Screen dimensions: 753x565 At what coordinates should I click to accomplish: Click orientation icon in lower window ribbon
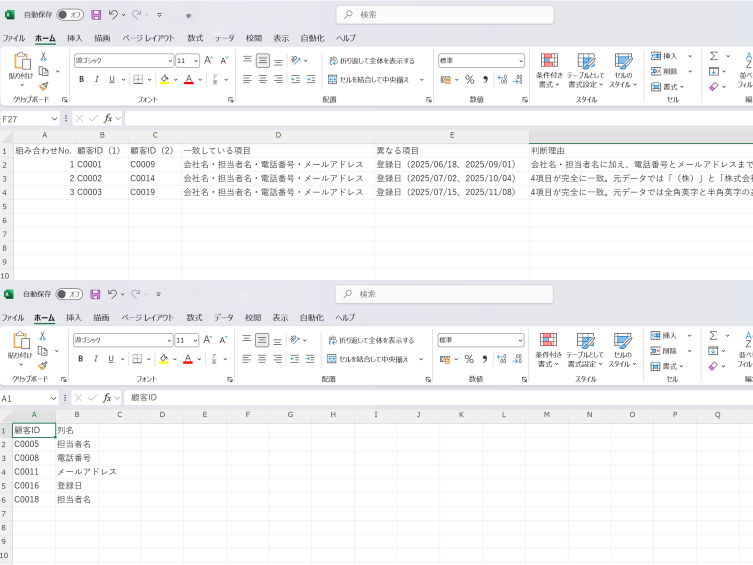point(294,340)
